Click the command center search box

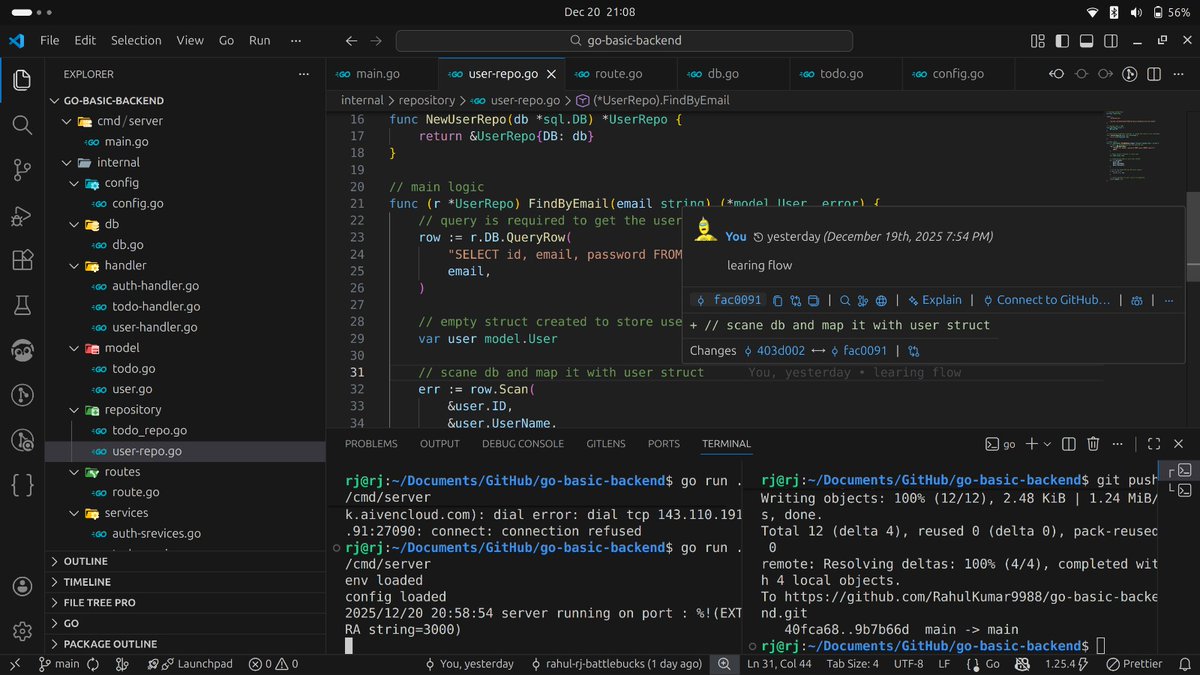pos(624,41)
